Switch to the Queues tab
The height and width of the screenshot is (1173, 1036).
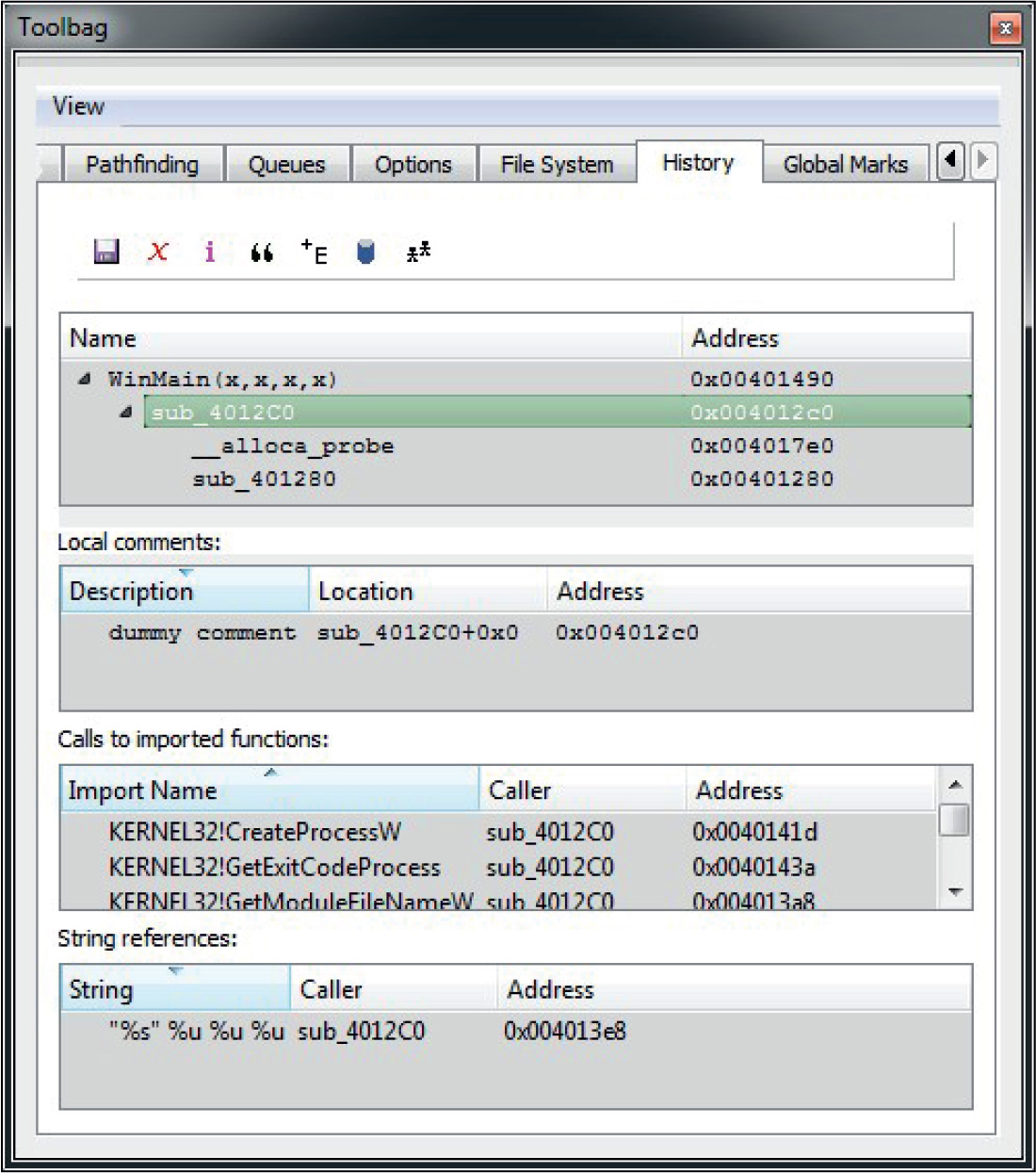pos(286,165)
